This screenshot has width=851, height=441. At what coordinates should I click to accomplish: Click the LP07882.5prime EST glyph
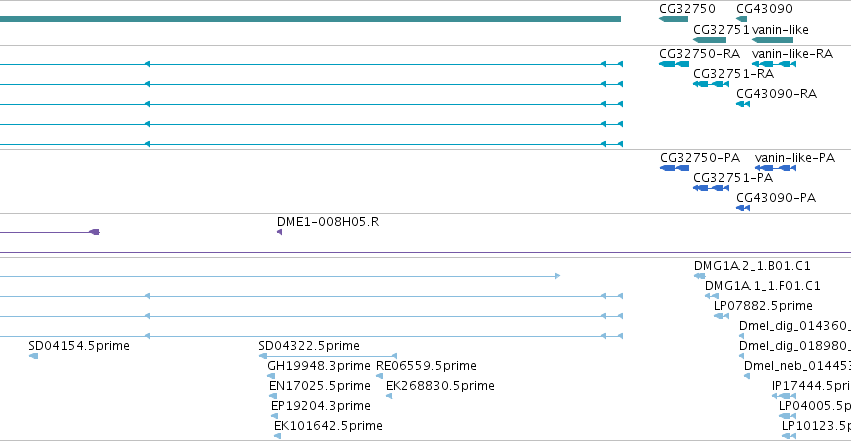click(x=721, y=316)
